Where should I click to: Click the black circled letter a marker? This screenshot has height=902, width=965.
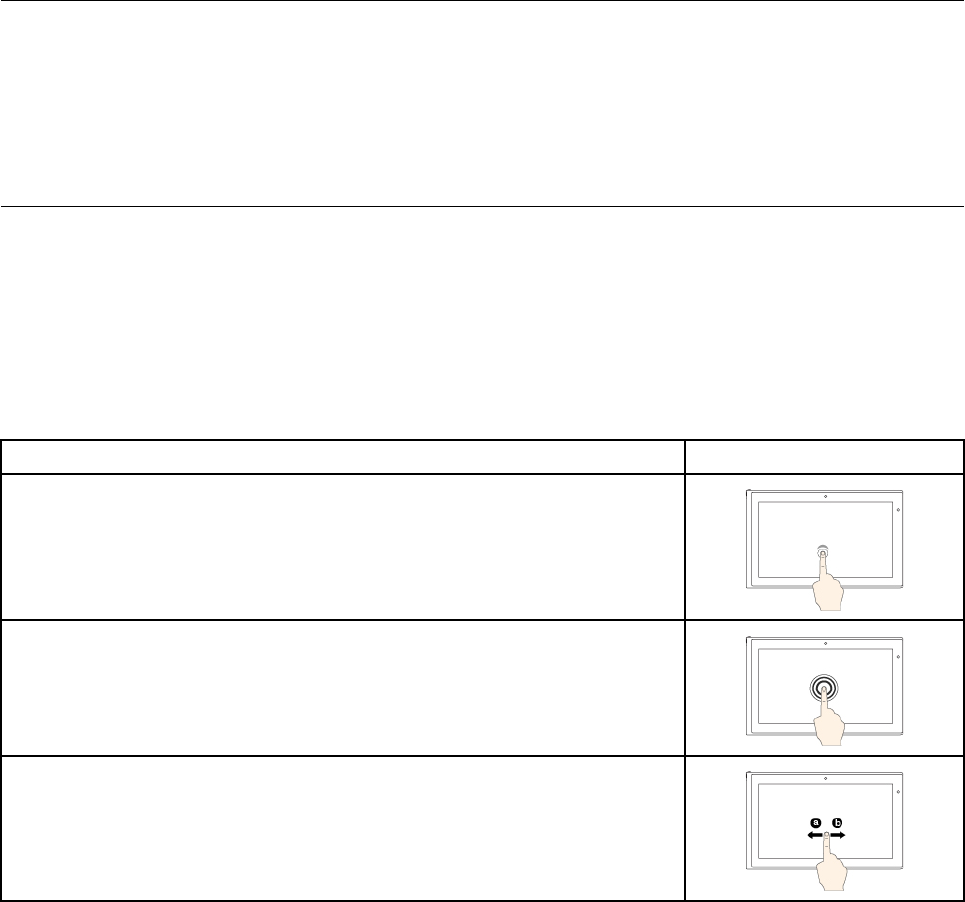[815, 823]
